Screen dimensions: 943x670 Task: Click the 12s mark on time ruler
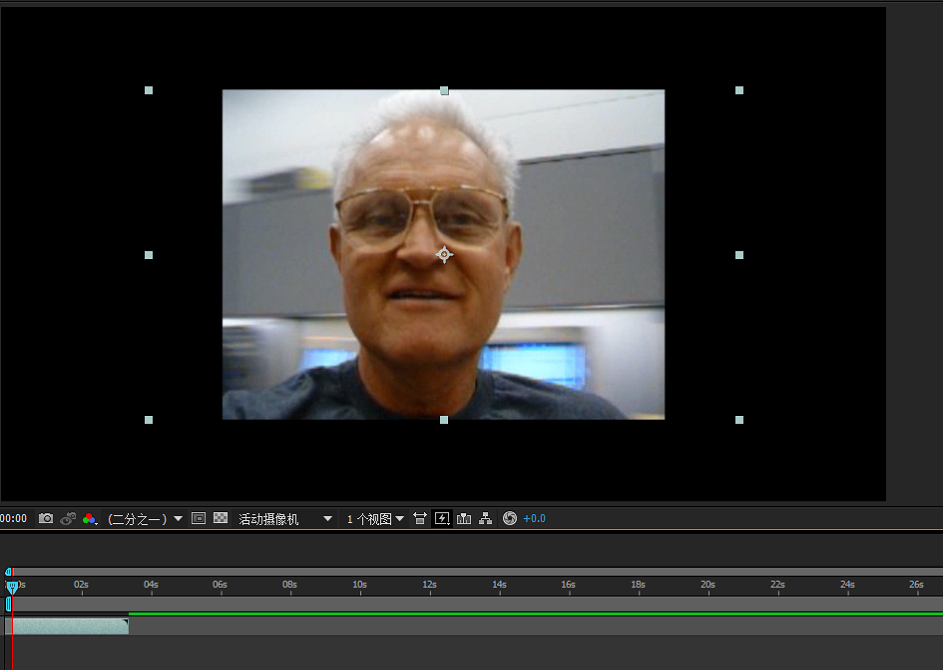(429, 585)
